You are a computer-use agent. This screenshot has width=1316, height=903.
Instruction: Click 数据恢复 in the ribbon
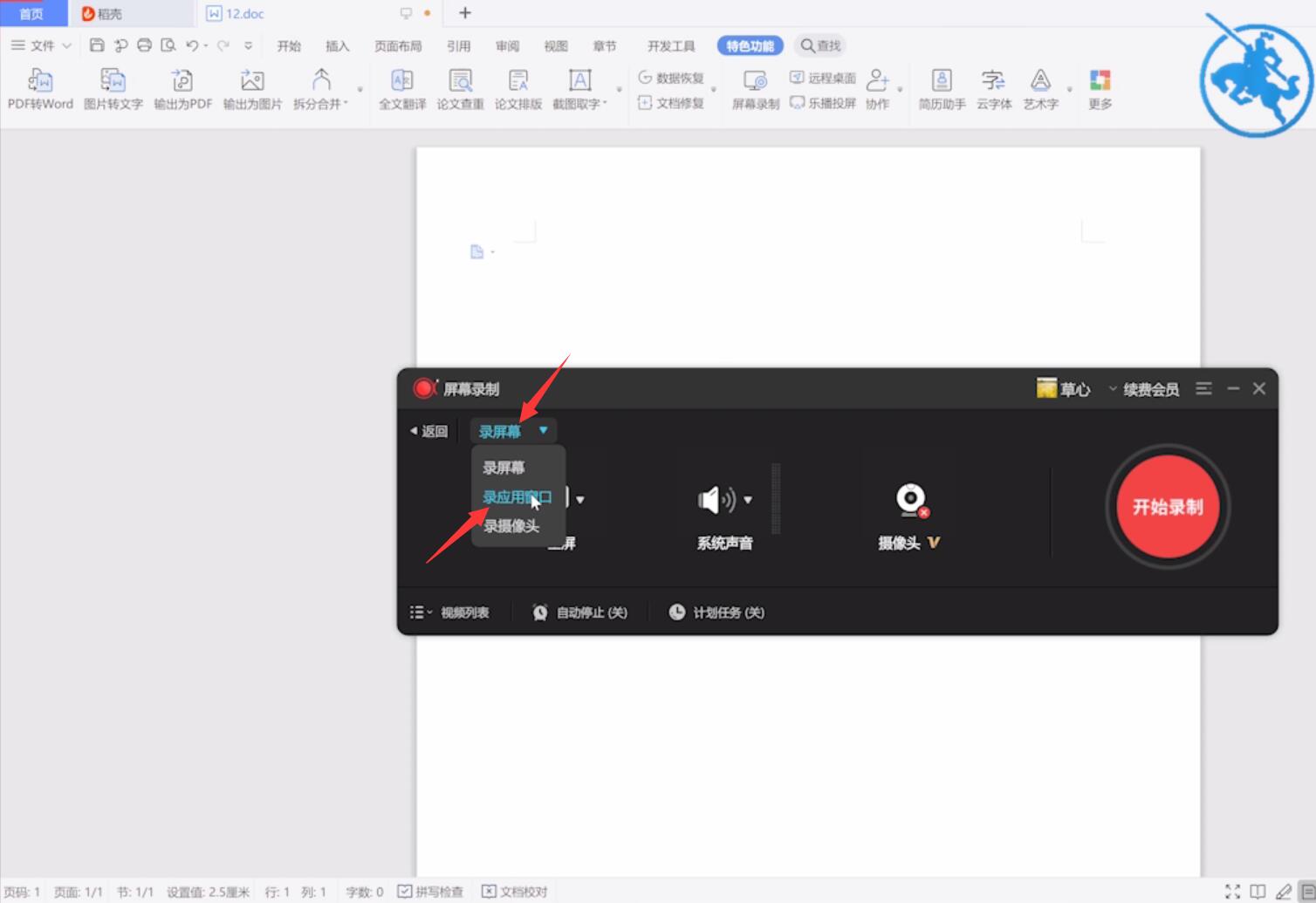click(x=671, y=78)
